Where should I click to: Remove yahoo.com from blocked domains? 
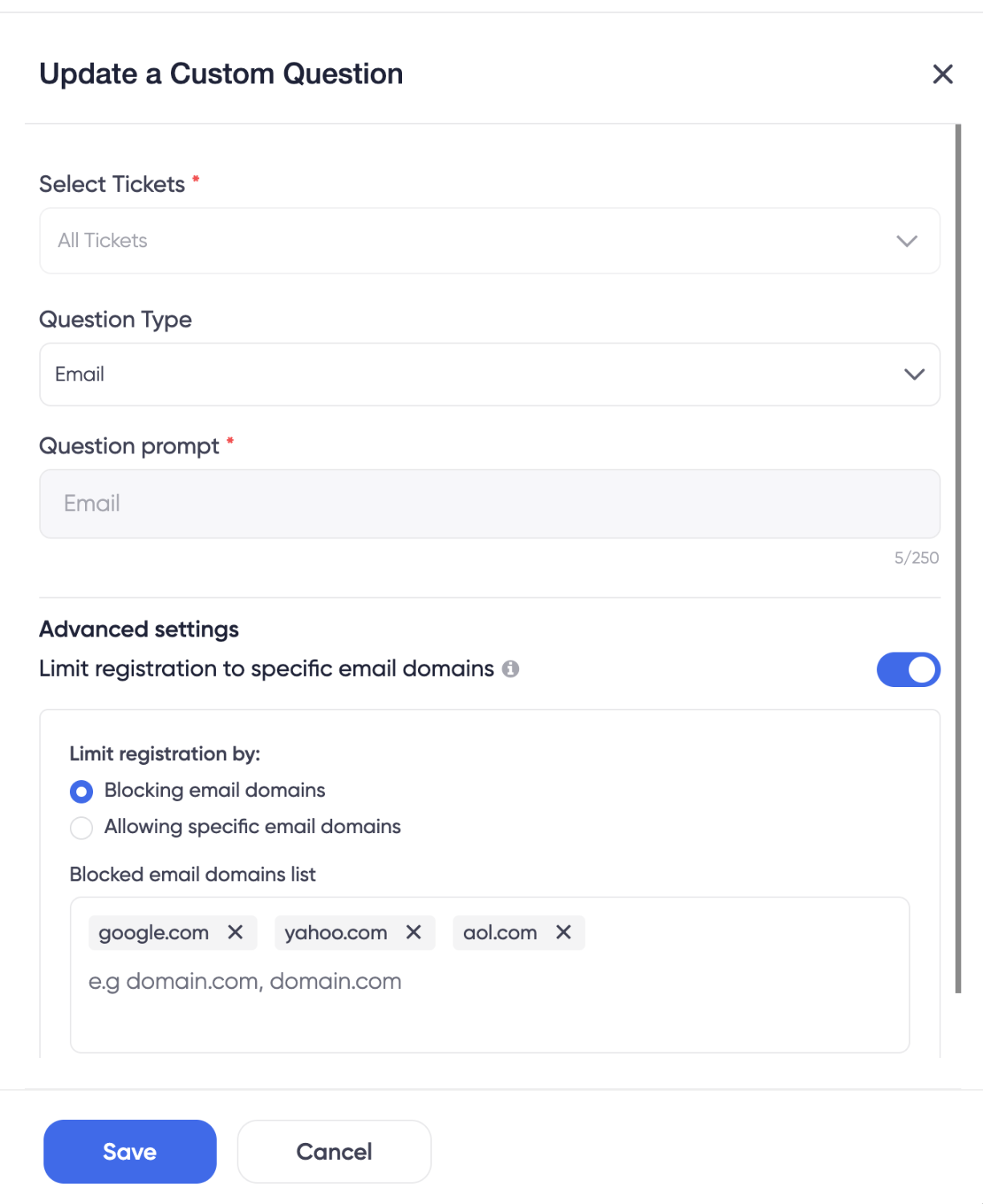[413, 932]
